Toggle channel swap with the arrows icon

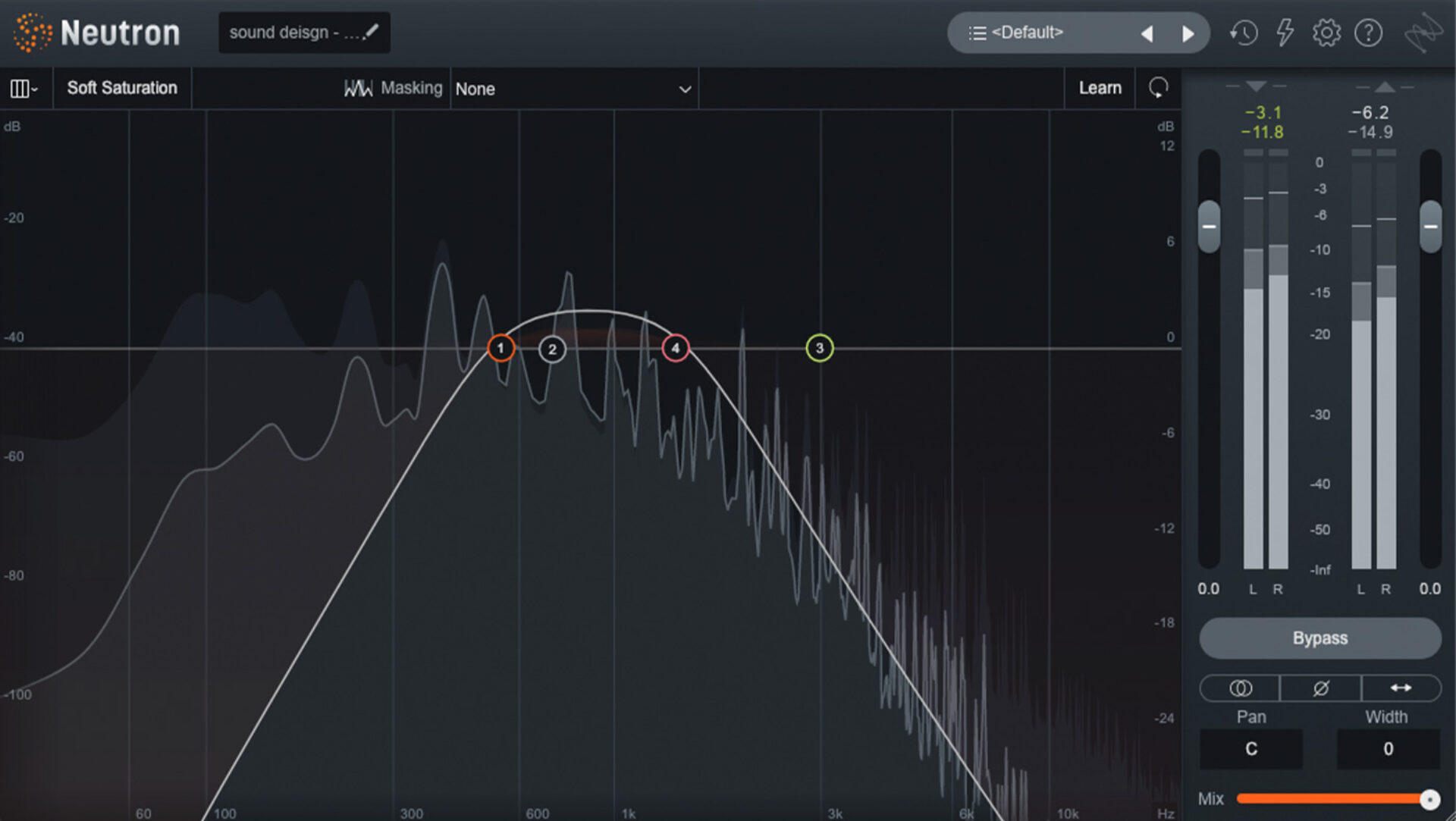point(1401,688)
